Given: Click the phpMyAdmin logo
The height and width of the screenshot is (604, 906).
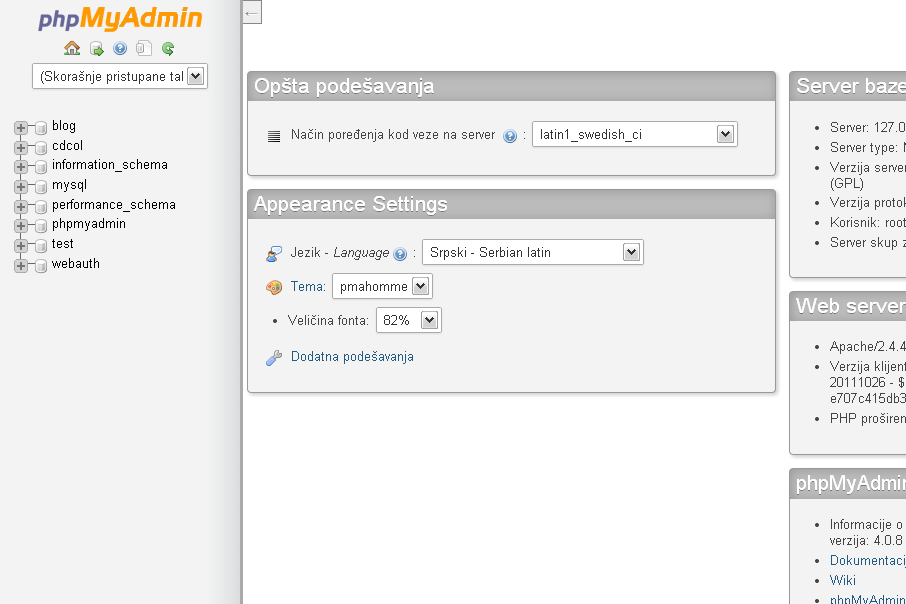Looking at the screenshot, I should click(x=120, y=19).
